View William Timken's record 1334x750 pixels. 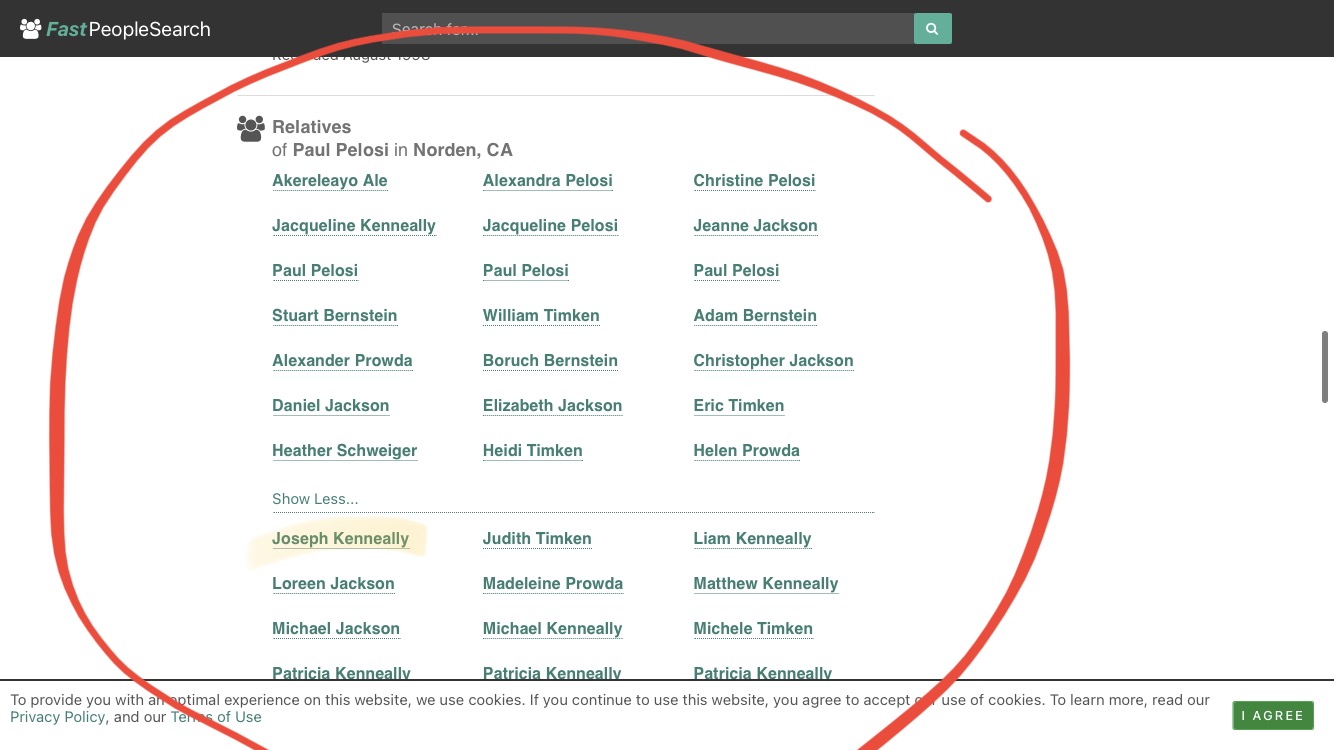coord(541,316)
